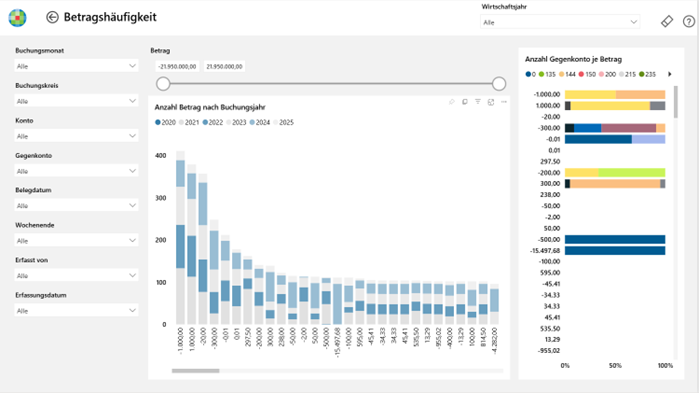Click the -20,00 stacked column
This screenshot has width=699, height=393.
[x=203, y=249]
